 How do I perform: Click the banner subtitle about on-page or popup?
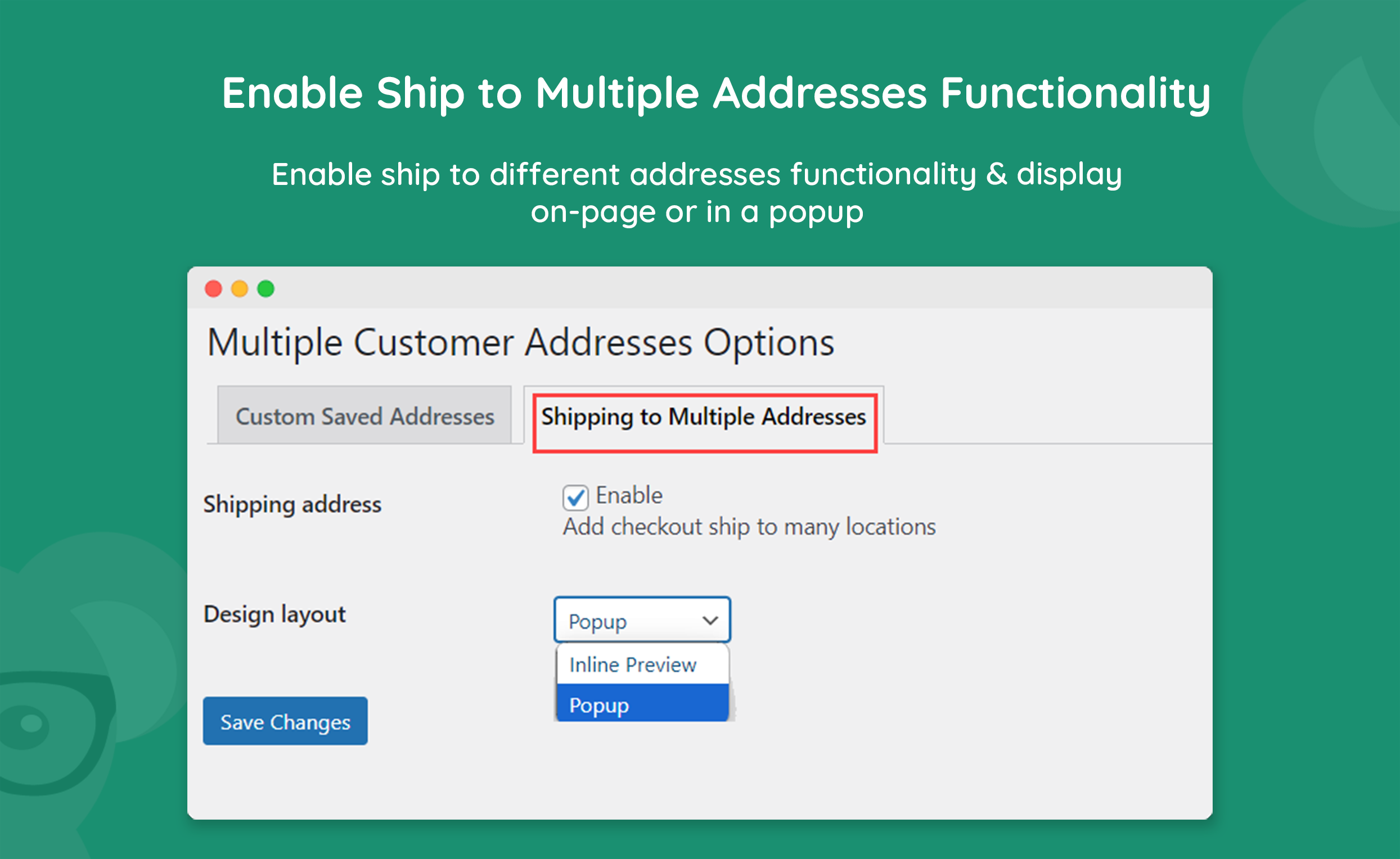click(x=697, y=193)
